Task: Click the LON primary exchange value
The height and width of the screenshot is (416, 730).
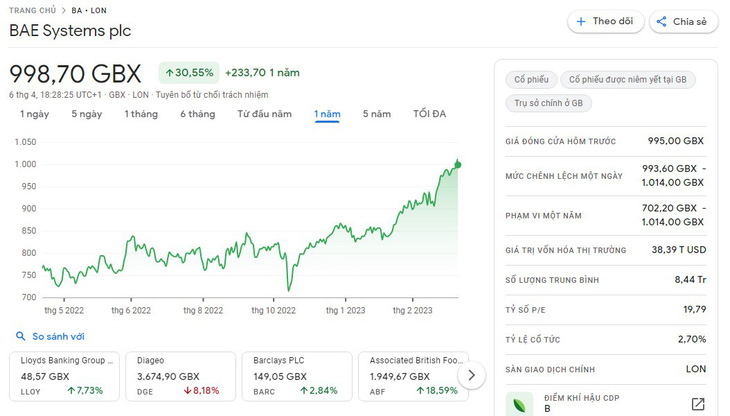Action: point(696,369)
